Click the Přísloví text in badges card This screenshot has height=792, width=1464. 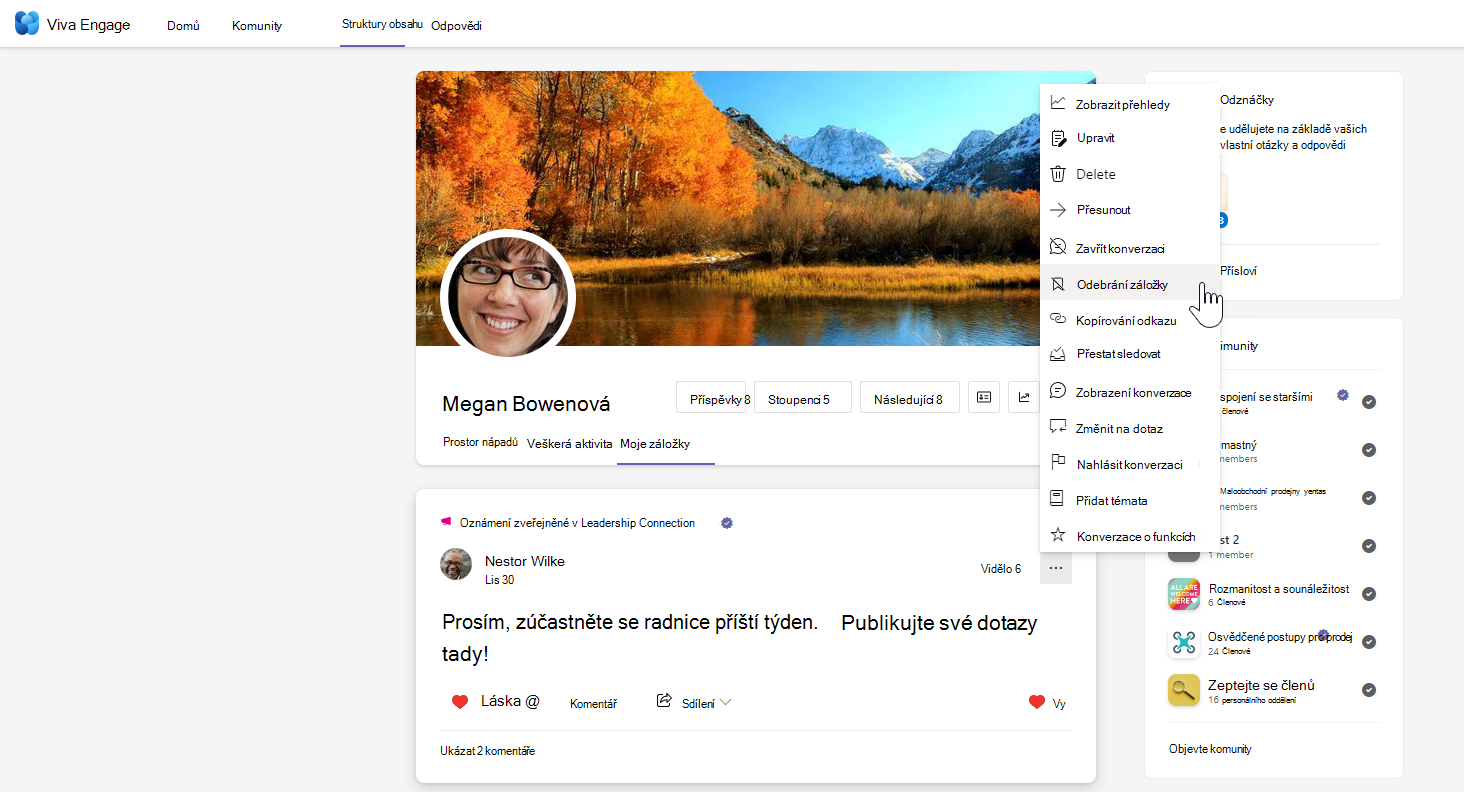tap(1238, 271)
